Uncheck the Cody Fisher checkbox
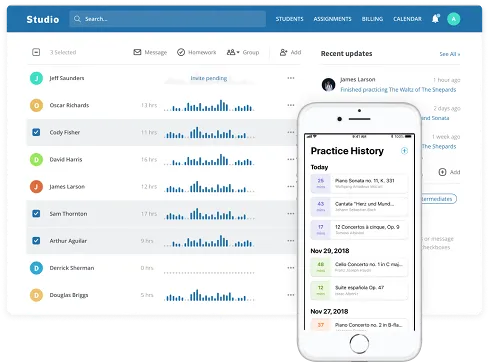 coord(36,132)
